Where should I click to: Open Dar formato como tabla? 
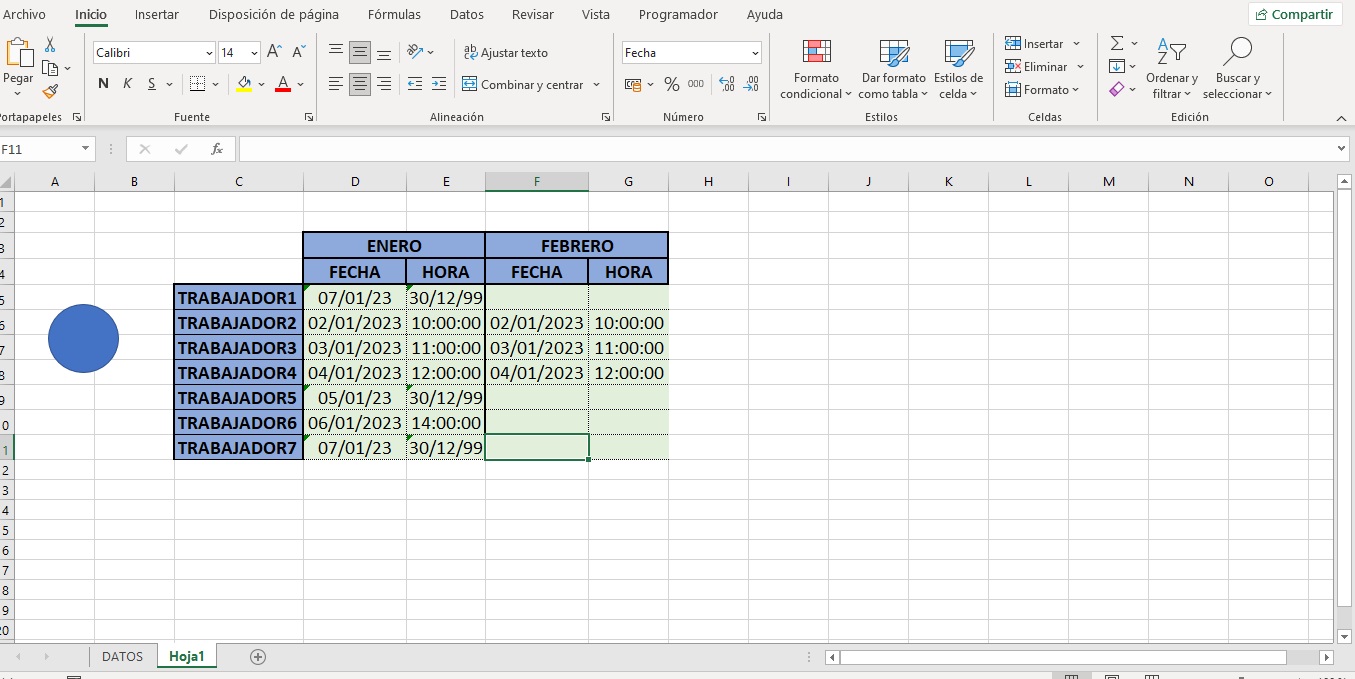click(x=893, y=69)
